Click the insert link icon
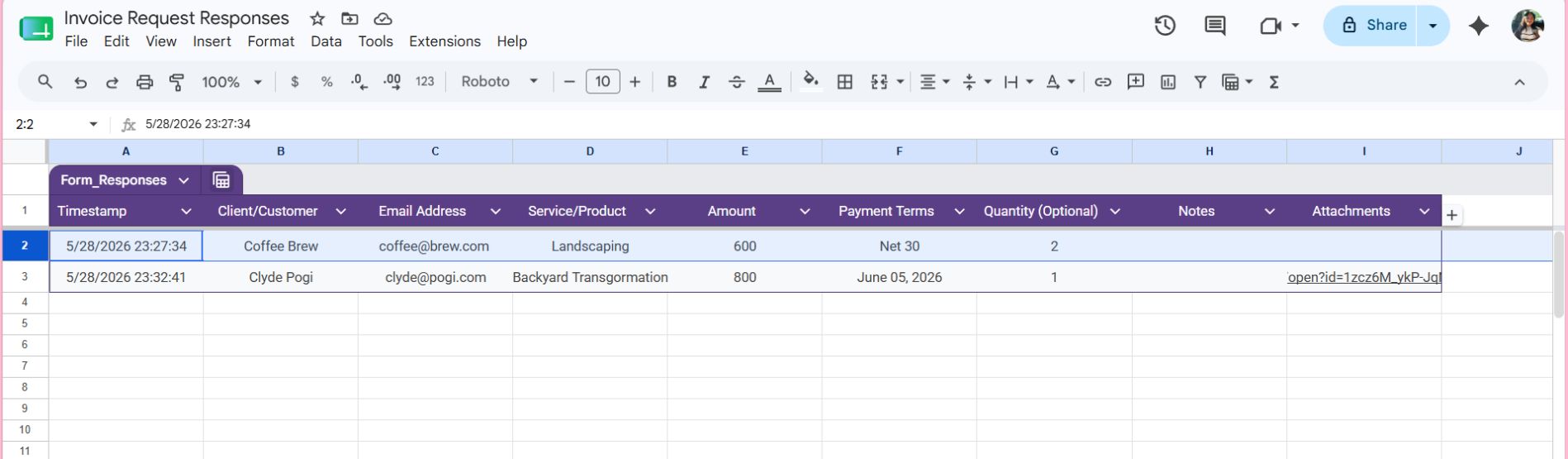1568x459 pixels. (1102, 82)
